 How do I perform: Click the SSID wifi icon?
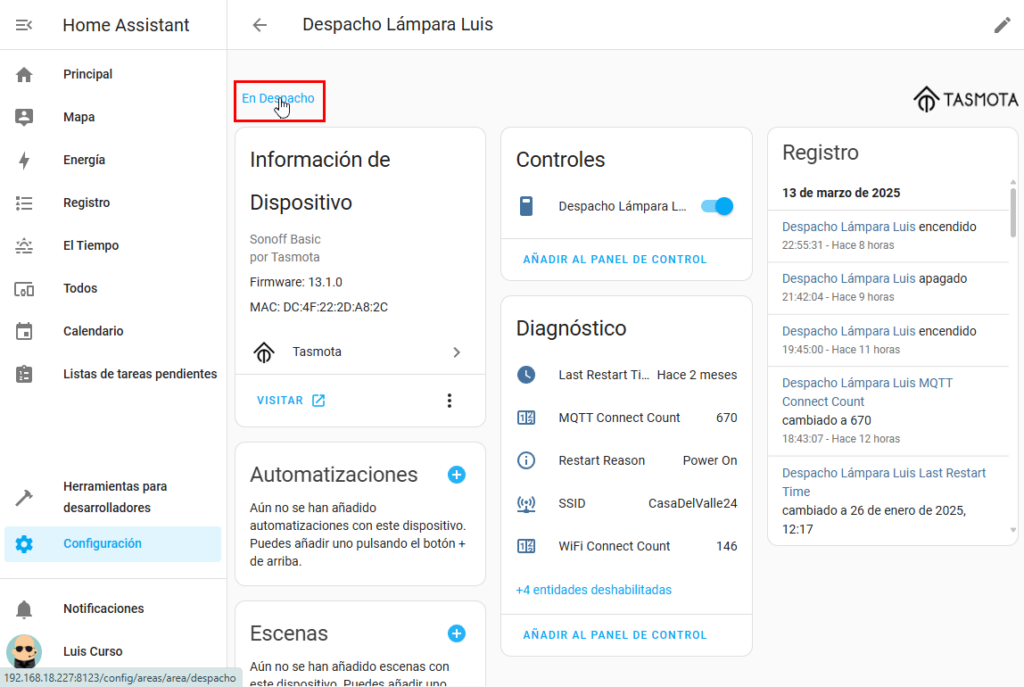coord(526,503)
